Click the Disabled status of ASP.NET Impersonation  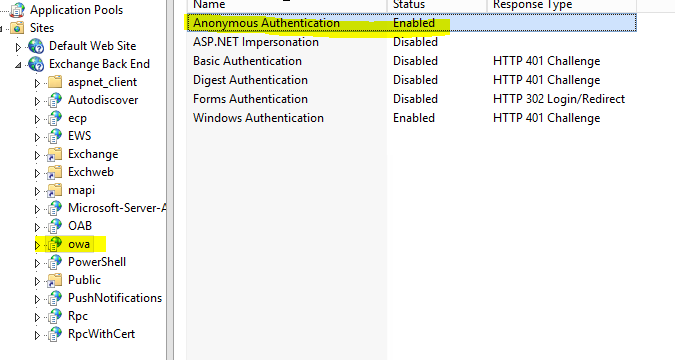[415, 42]
